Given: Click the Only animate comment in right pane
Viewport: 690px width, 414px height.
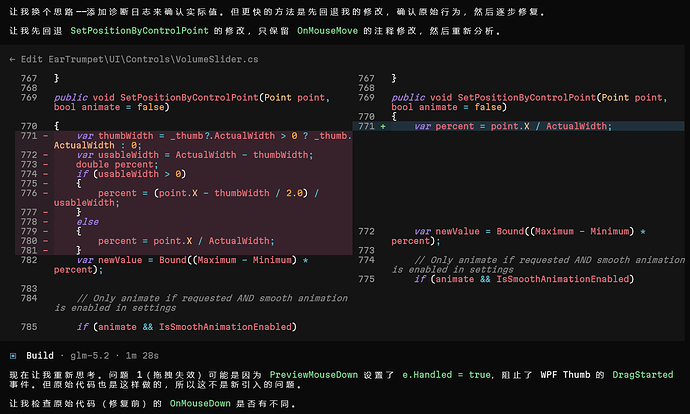Looking at the screenshot, I should [x=538, y=265].
